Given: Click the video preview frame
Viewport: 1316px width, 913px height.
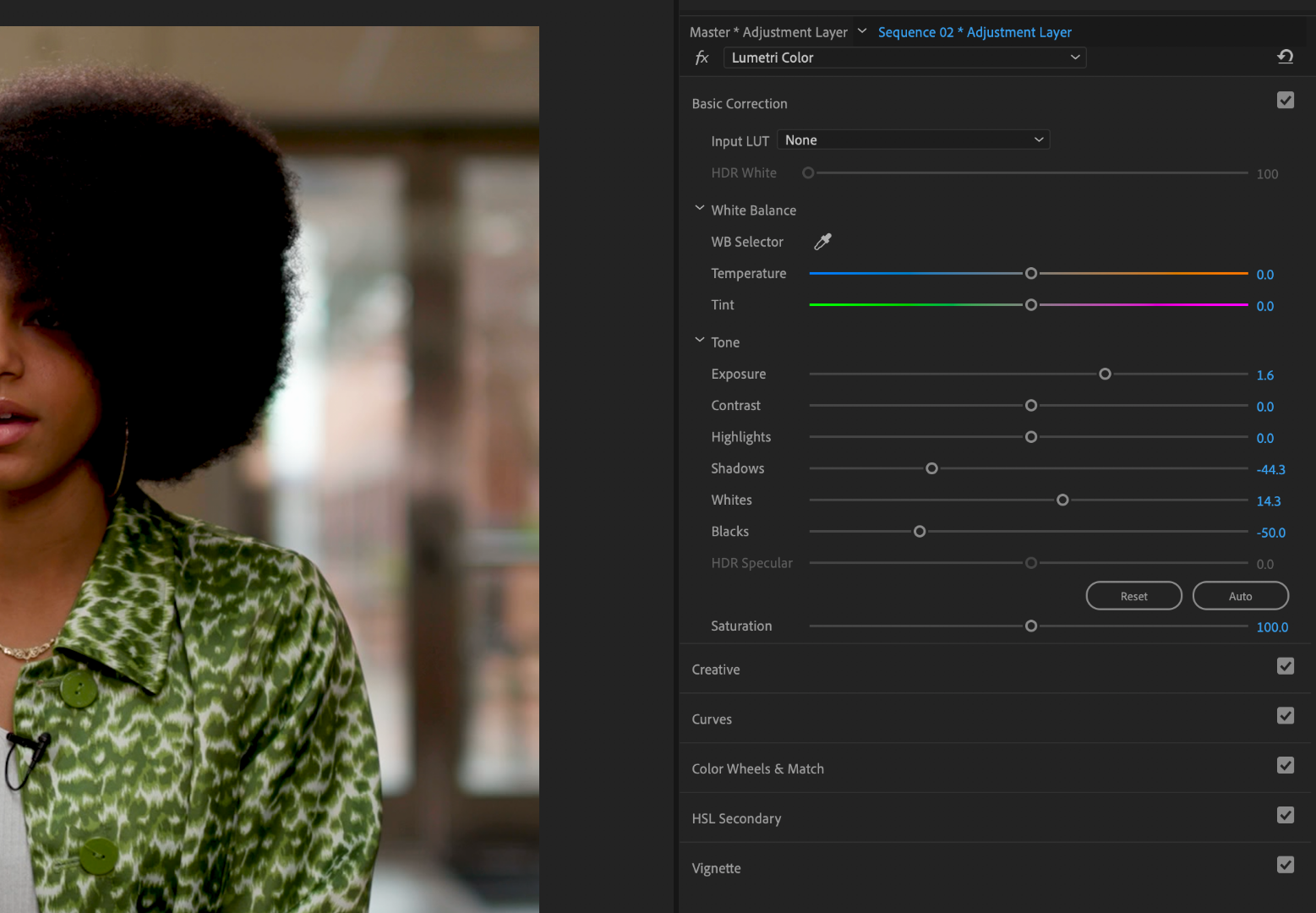Looking at the screenshot, I should tap(269, 469).
